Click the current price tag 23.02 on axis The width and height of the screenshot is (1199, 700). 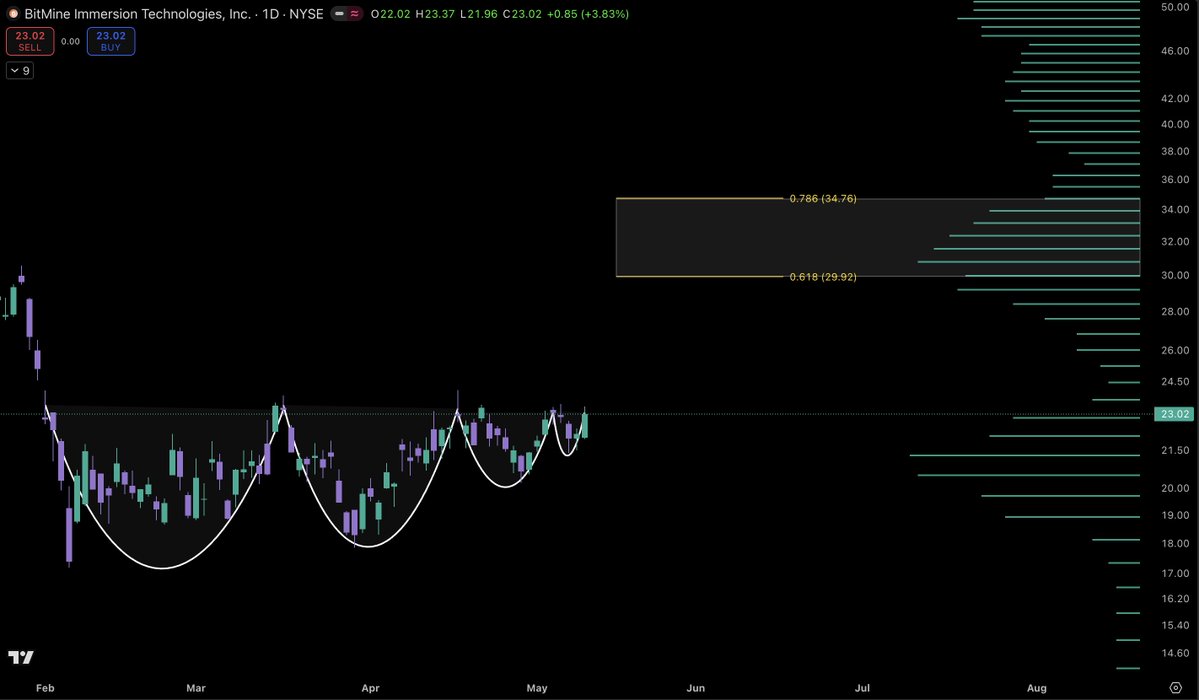1175,414
